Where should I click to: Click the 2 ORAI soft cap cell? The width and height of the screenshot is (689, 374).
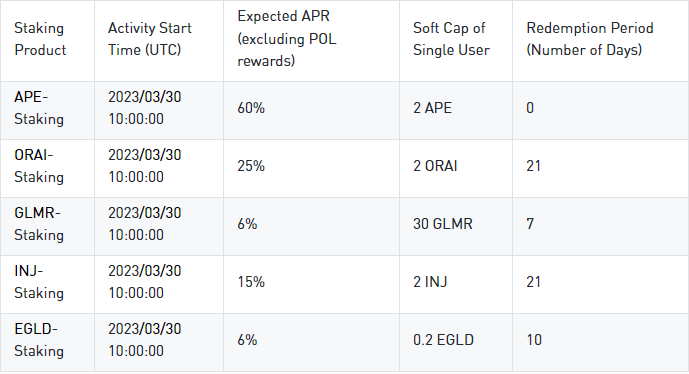click(x=435, y=166)
